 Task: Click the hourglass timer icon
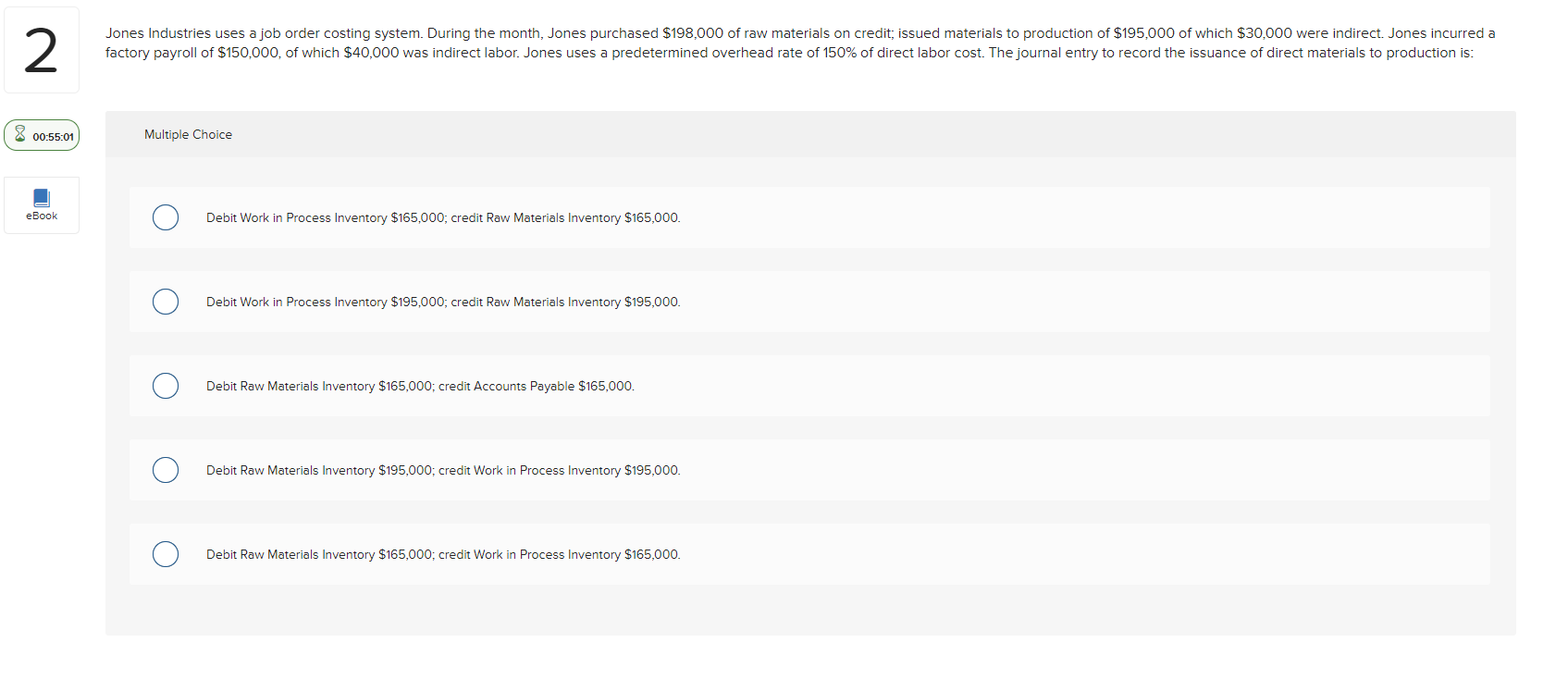[x=19, y=135]
